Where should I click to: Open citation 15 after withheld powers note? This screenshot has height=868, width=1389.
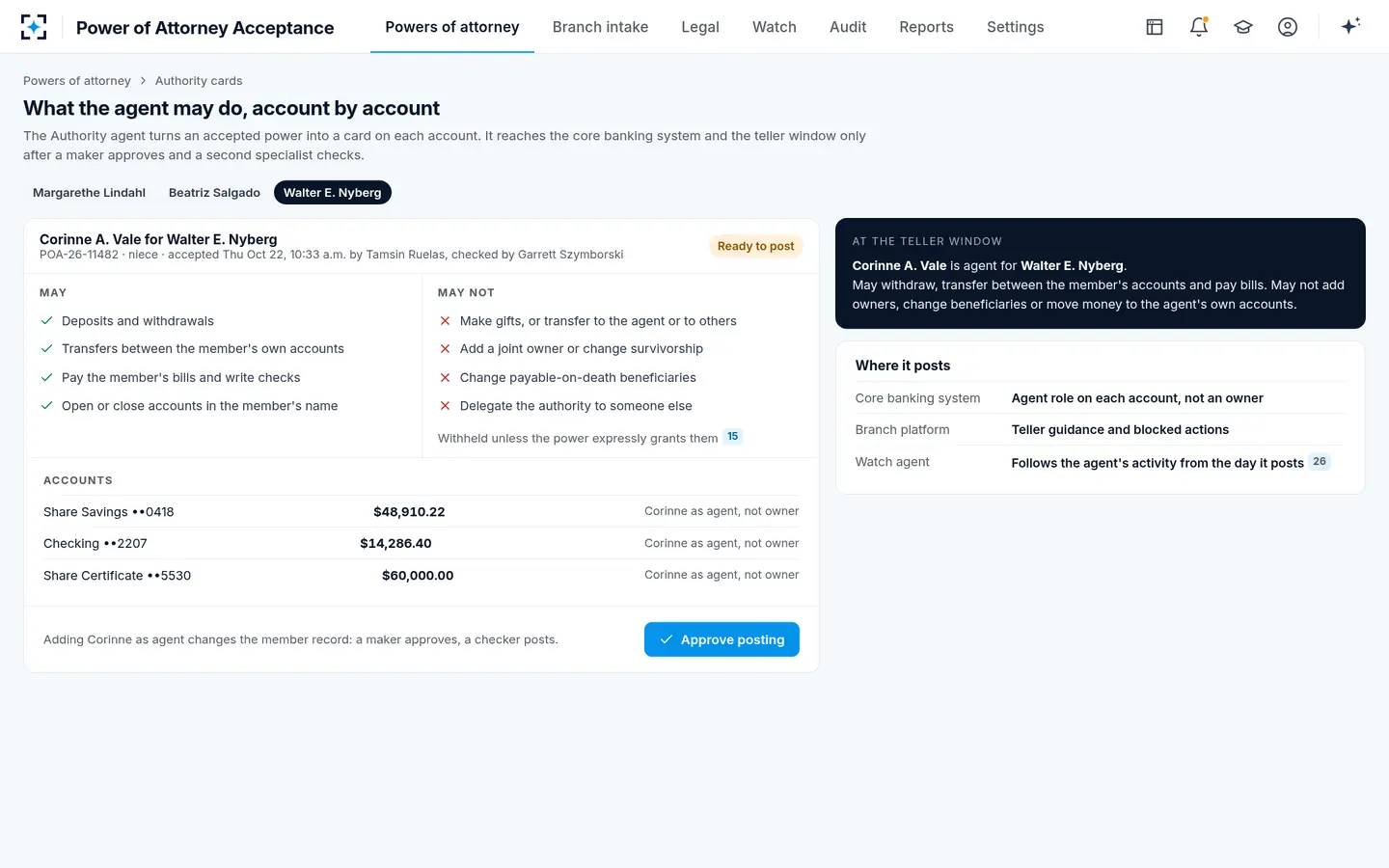click(x=733, y=437)
